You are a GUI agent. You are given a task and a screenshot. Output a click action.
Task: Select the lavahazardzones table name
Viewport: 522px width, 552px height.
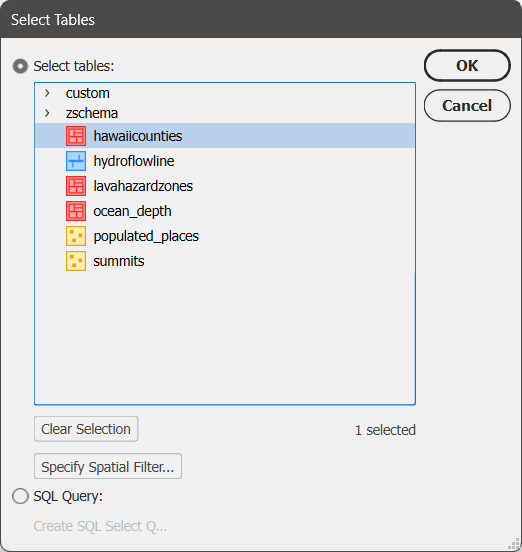(143, 186)
